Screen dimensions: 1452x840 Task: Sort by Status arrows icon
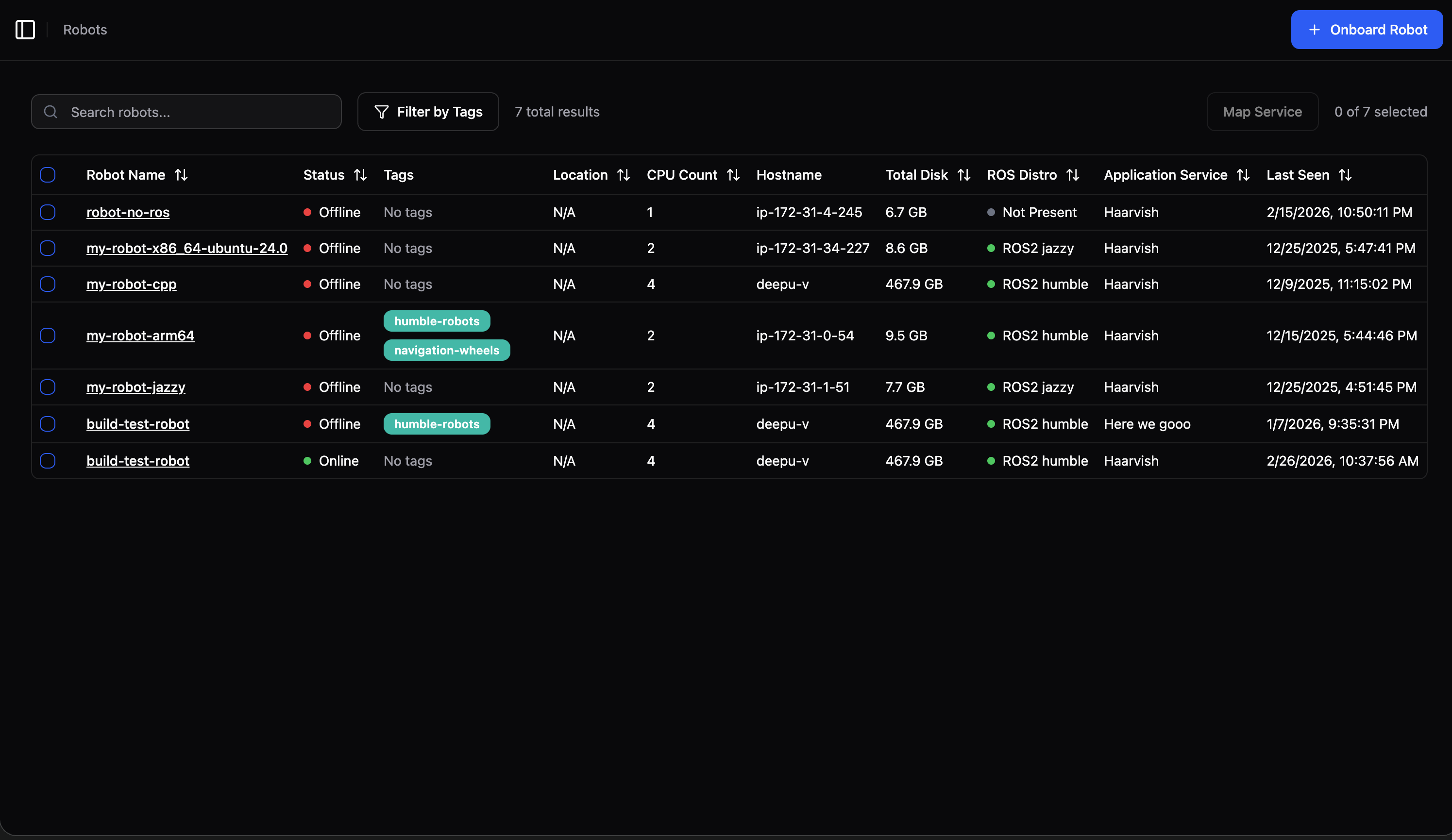coord(360,175)
